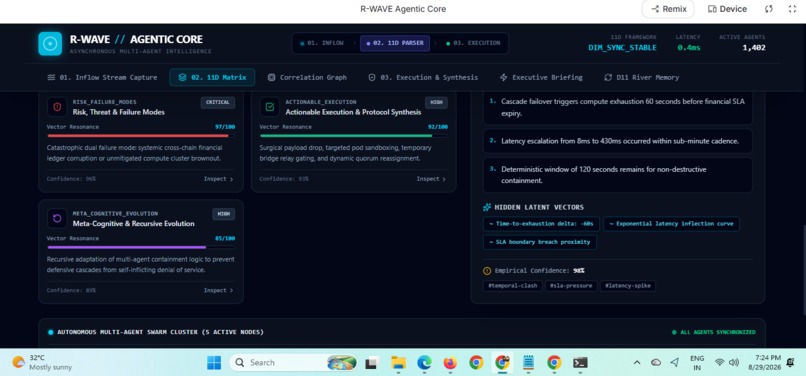Open Task View from taskbar
The height and width of the screenshot is (376, 806).
[371, 363]
